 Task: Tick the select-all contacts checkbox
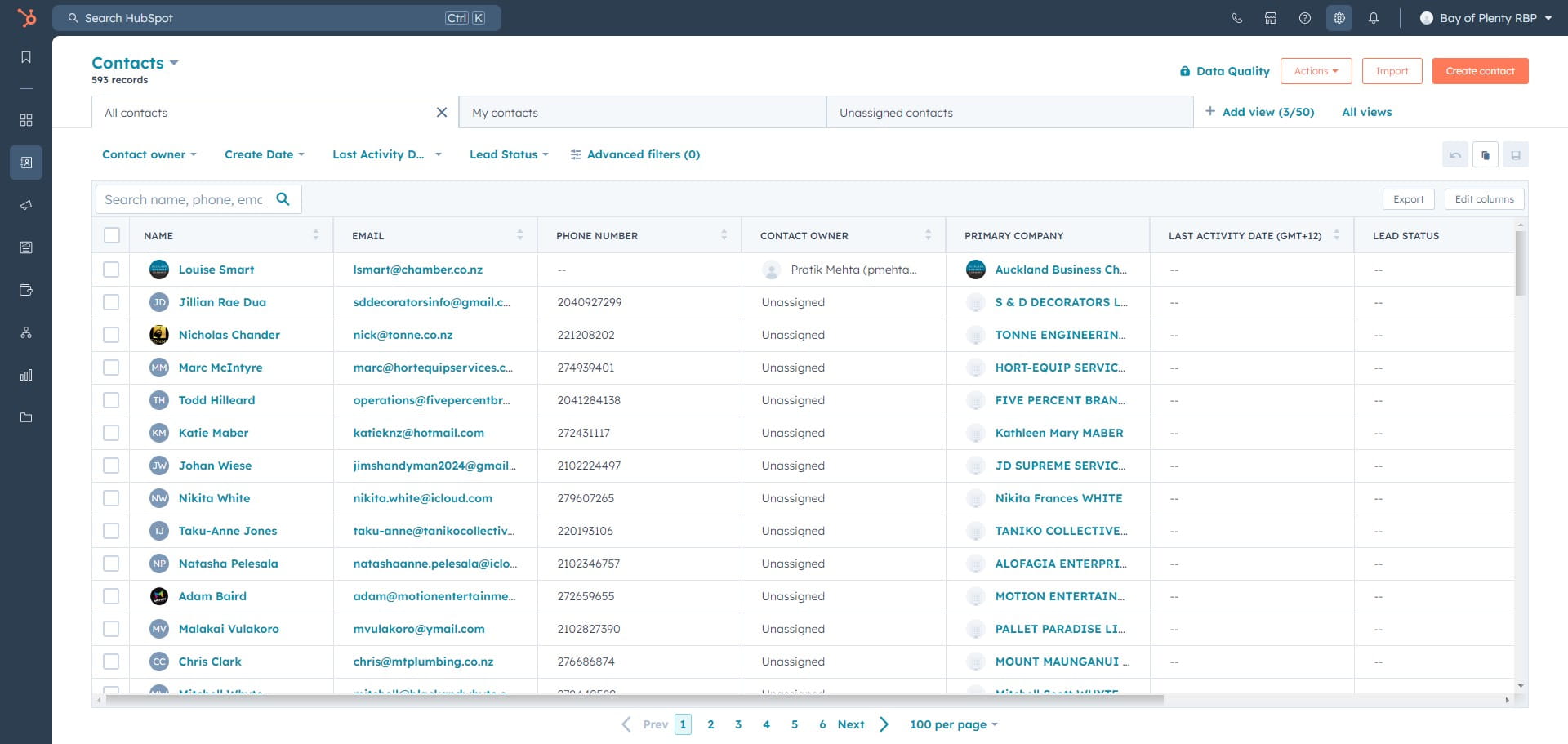pyautogui.click(x=112, y=235)
